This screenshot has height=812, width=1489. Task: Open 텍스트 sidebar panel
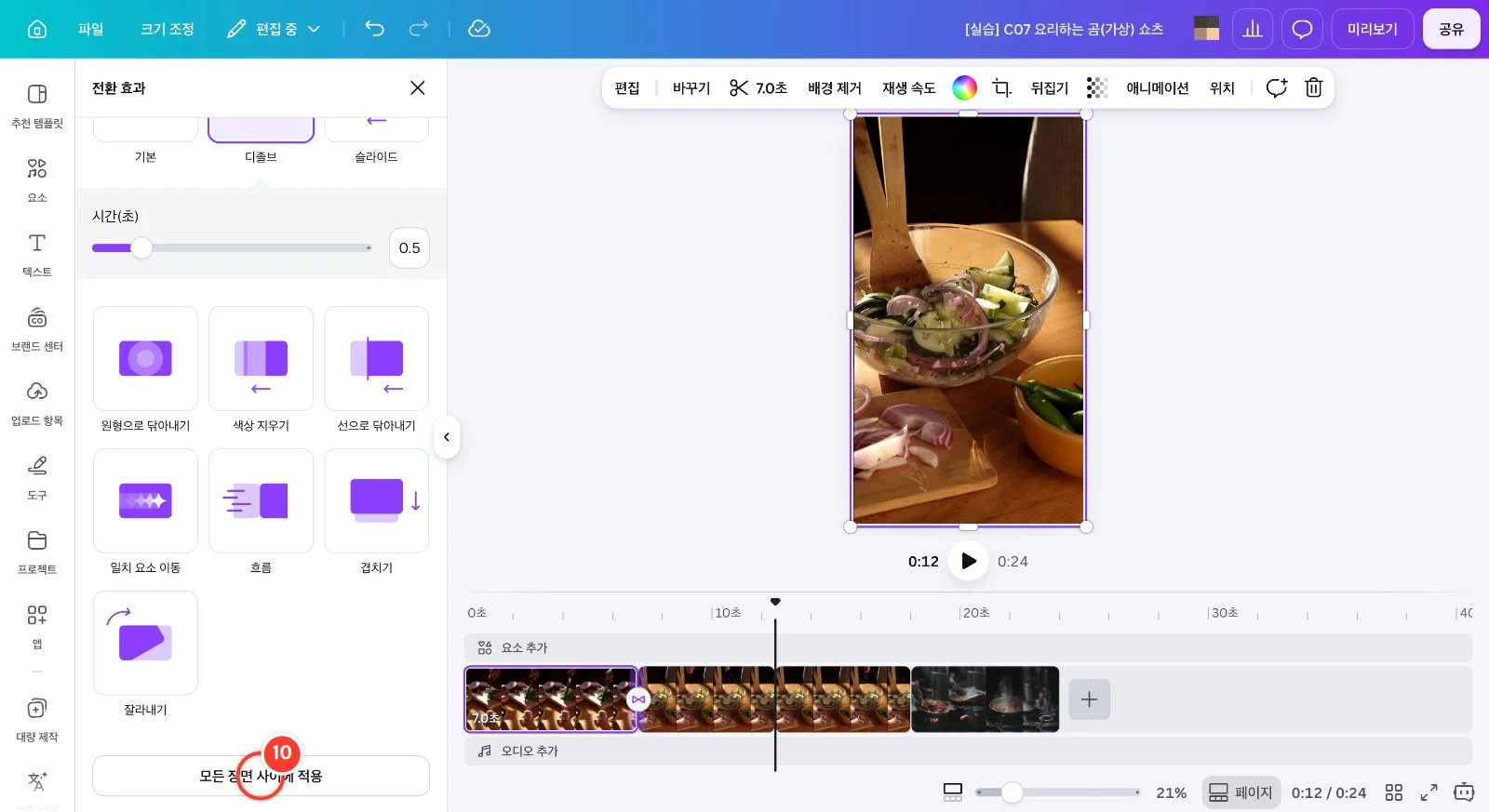(37, 255)
